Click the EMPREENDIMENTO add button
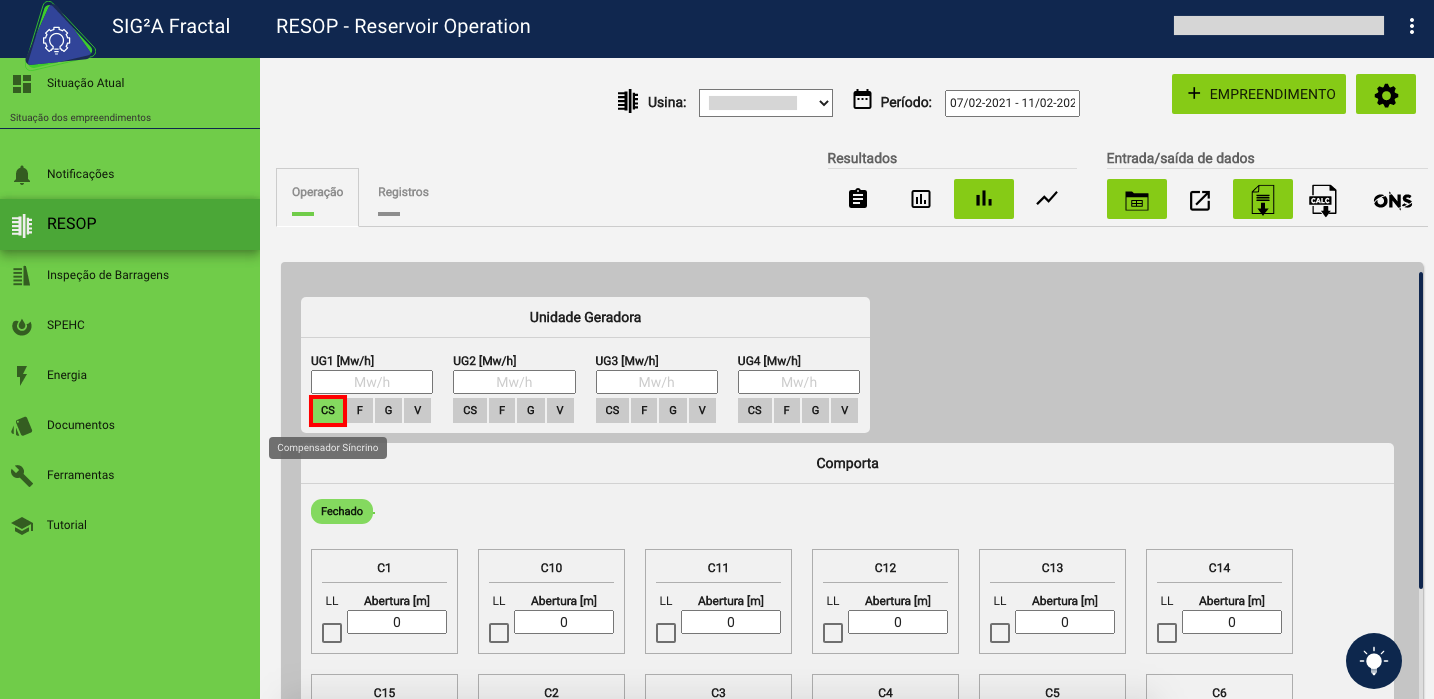Viewport: 1434px width, 699px height. coord(1258,94)
